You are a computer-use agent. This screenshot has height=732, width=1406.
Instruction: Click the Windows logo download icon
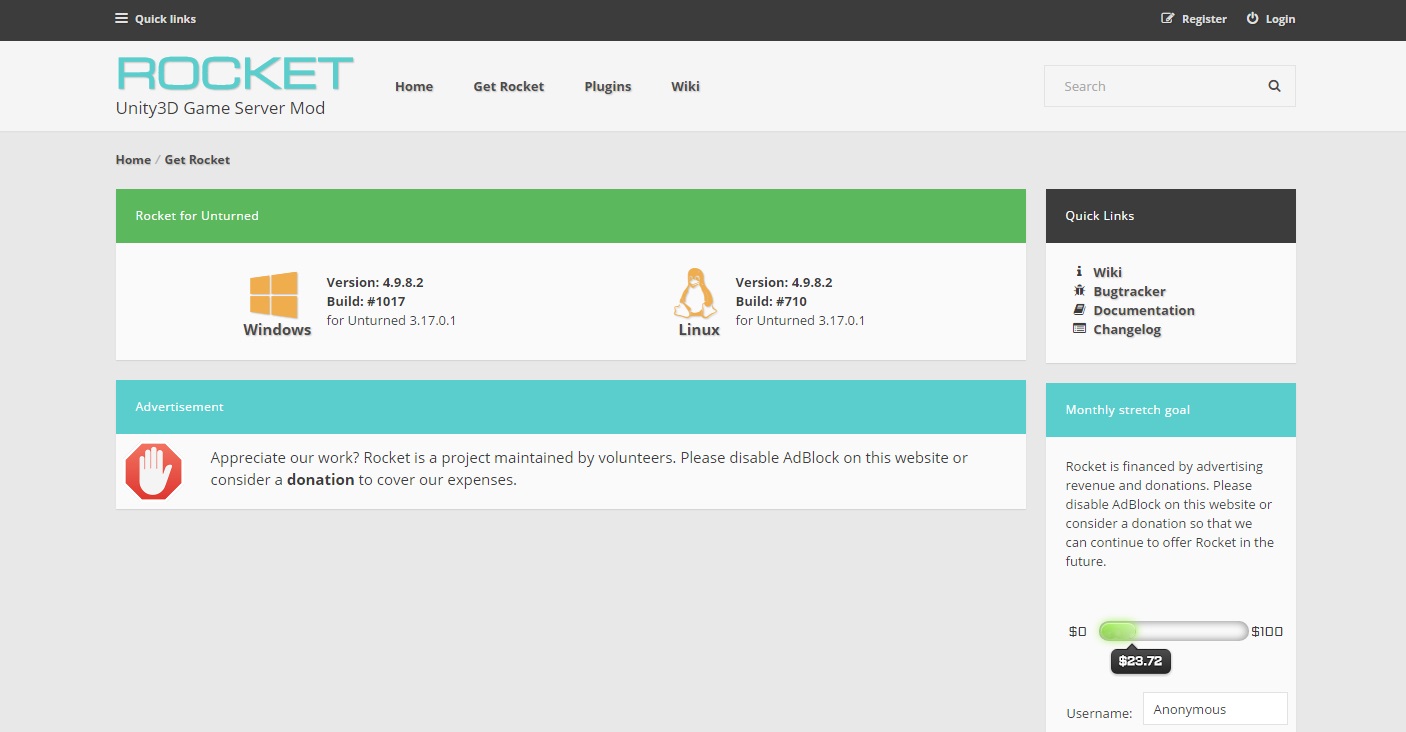[x=274, y=295]
